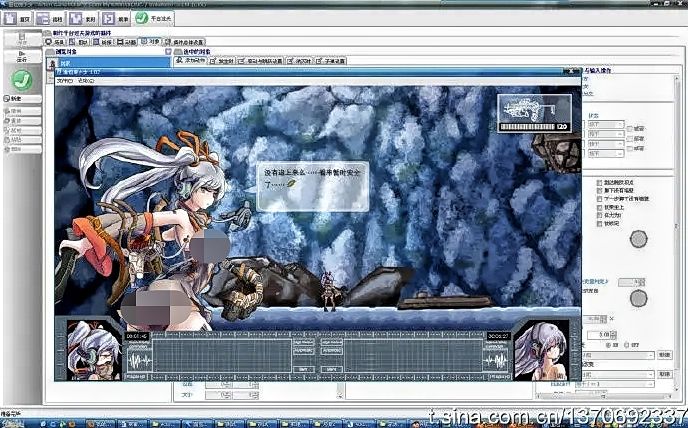Click the character icon on the highlighted list row
Image resolution: width=688 pixels, height=428 pixels.
(51, 64)
